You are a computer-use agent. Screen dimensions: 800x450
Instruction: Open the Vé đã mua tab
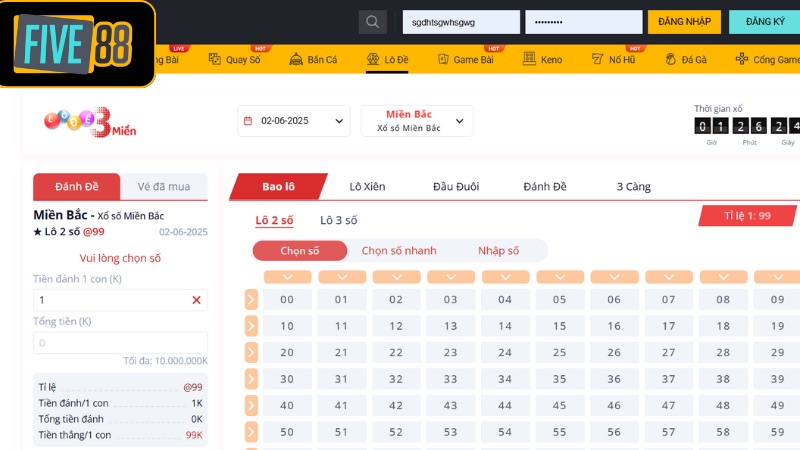(164, 187)
